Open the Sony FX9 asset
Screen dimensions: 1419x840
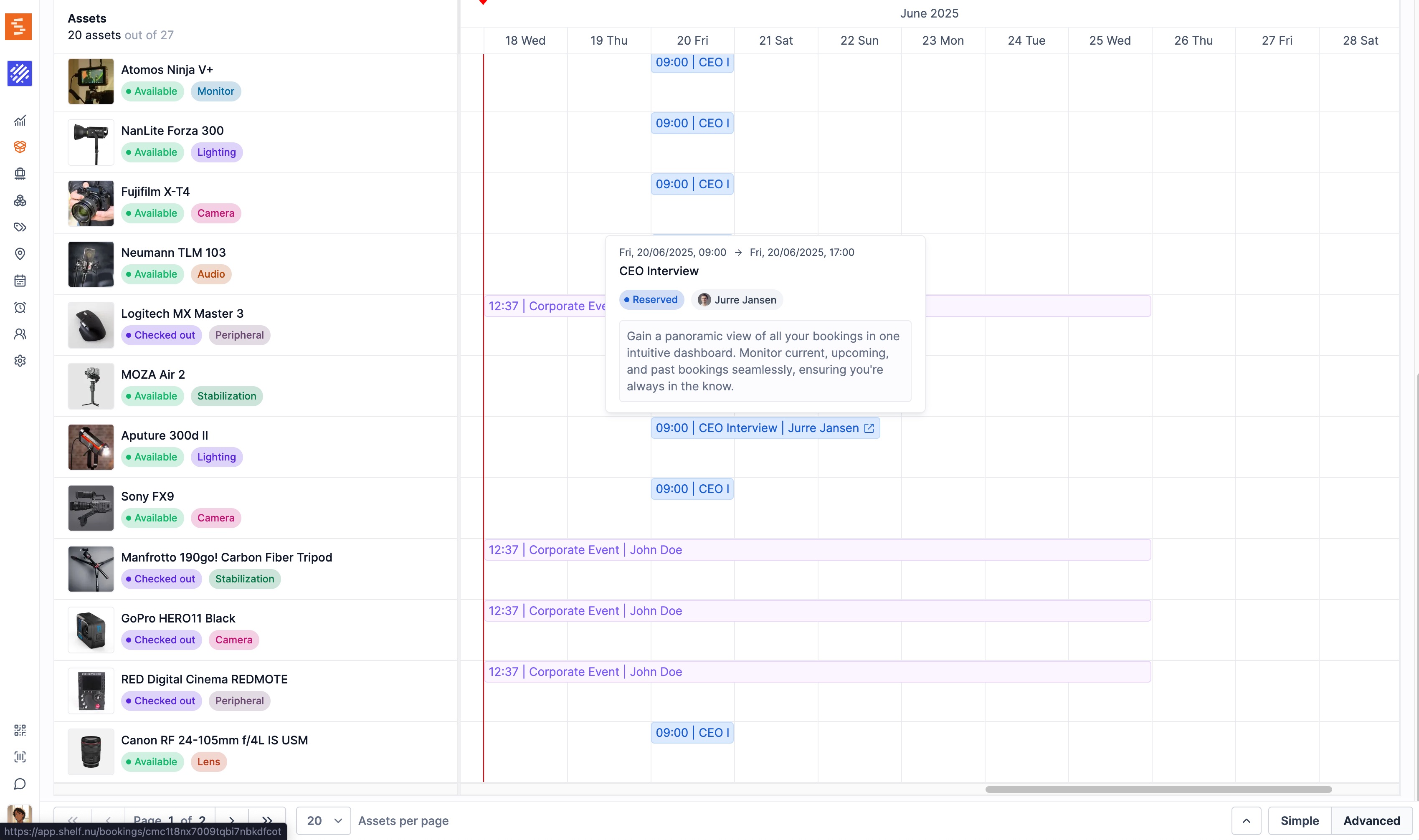pos(147,496)
